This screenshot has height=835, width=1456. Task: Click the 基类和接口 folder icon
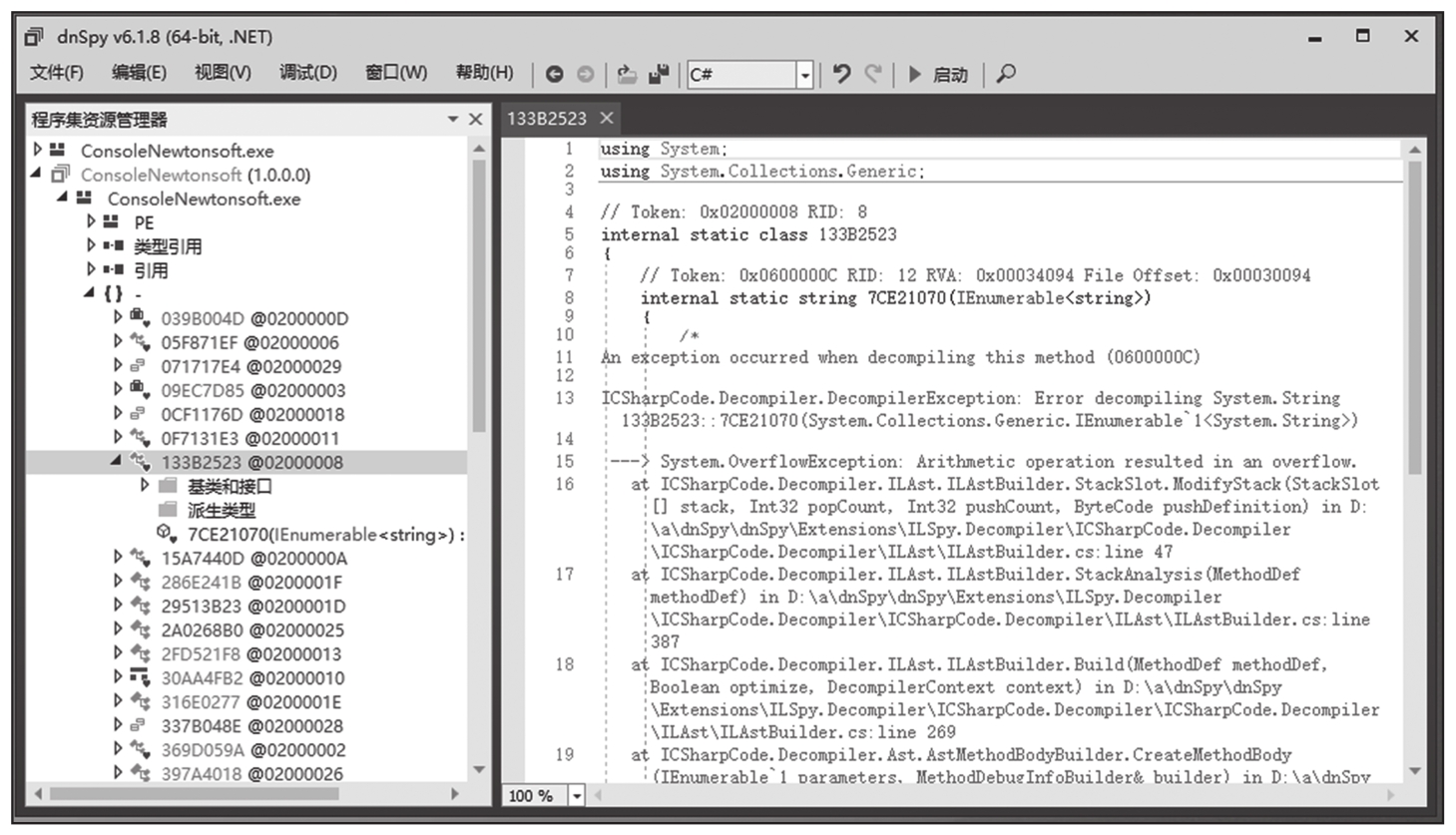coord(168,486)
